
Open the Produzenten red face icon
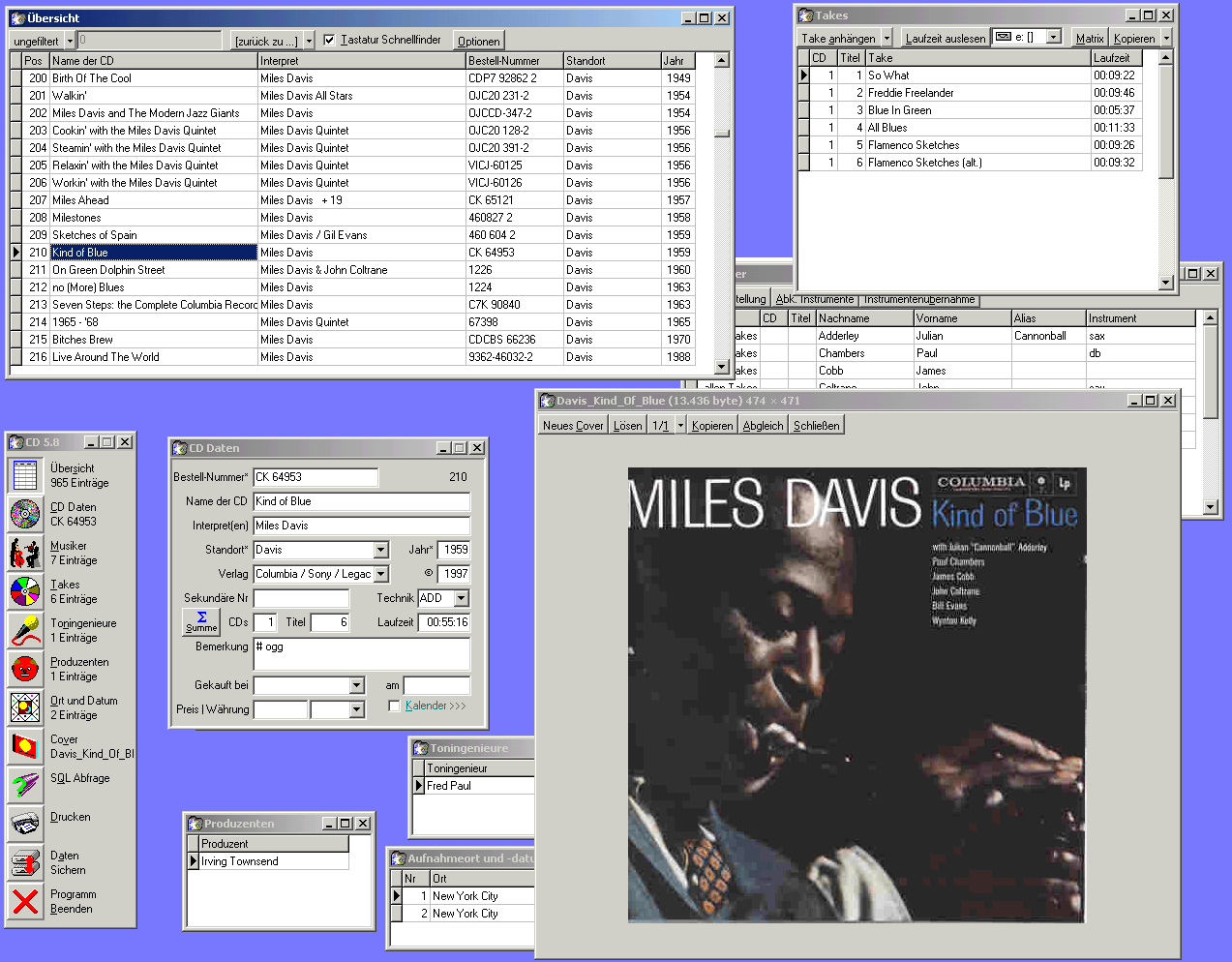(x=25, y=669)
